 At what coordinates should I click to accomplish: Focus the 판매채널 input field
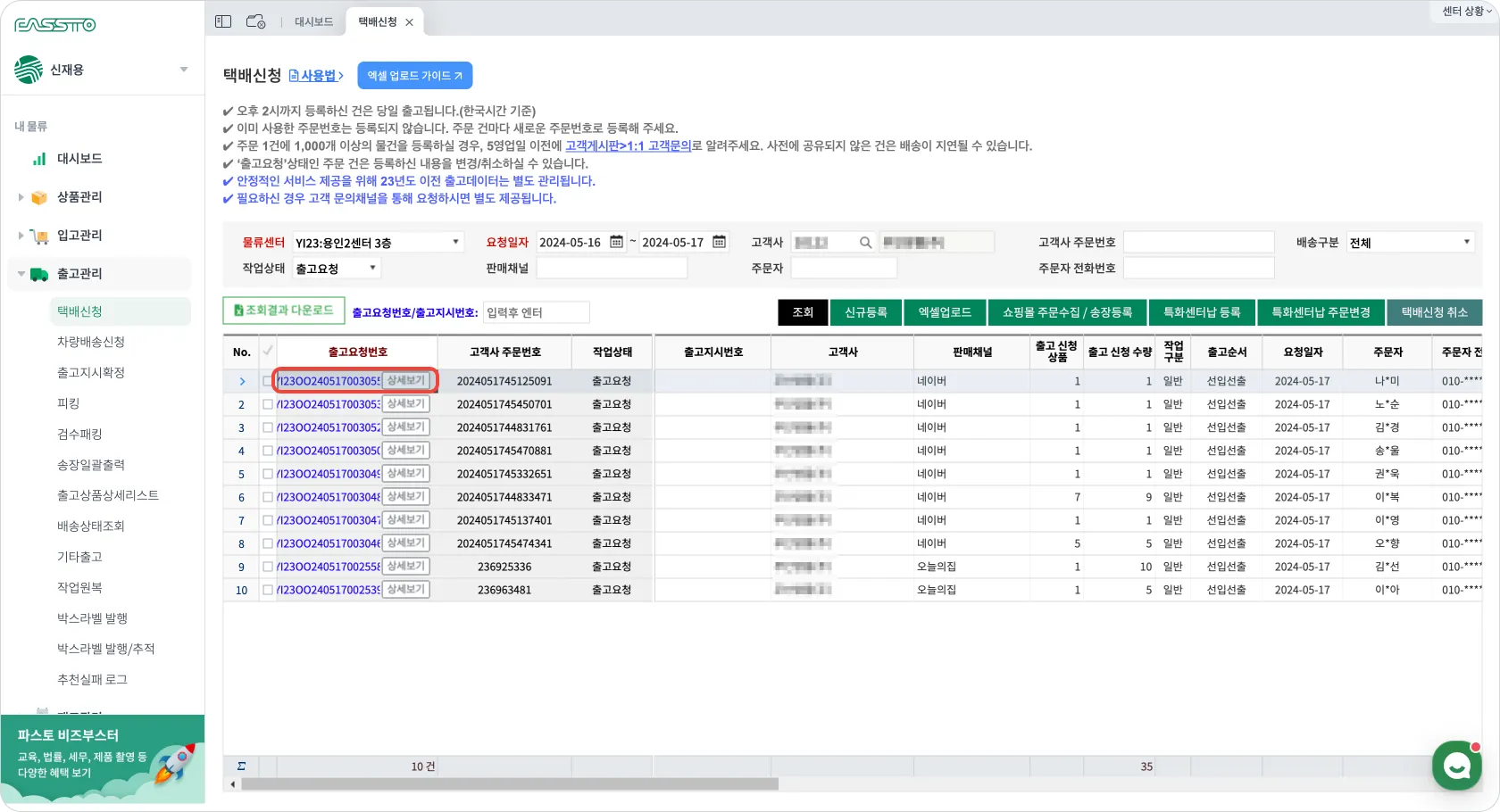coord(612,268)
